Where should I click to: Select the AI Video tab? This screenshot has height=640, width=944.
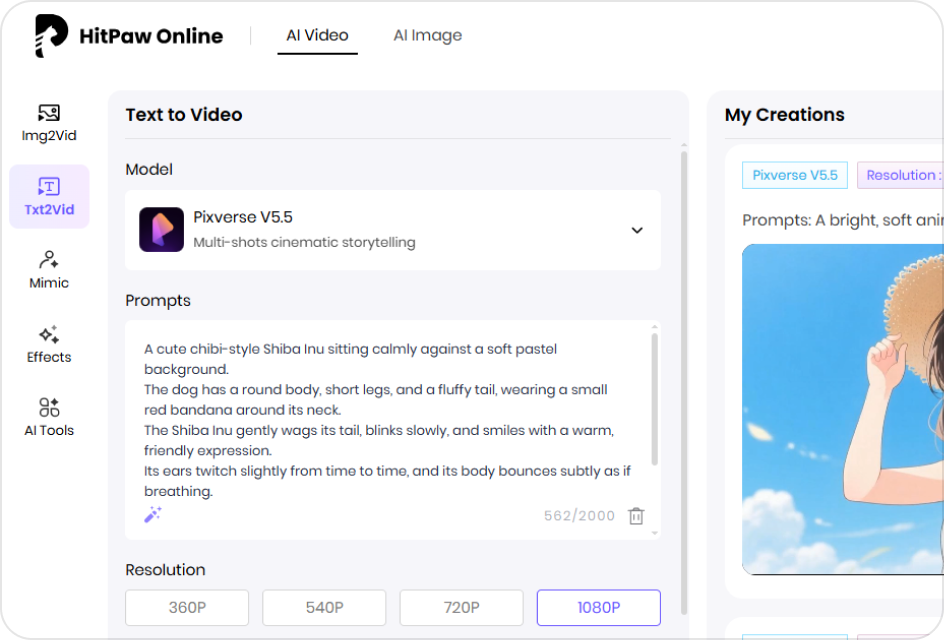[x=317, y=34]
